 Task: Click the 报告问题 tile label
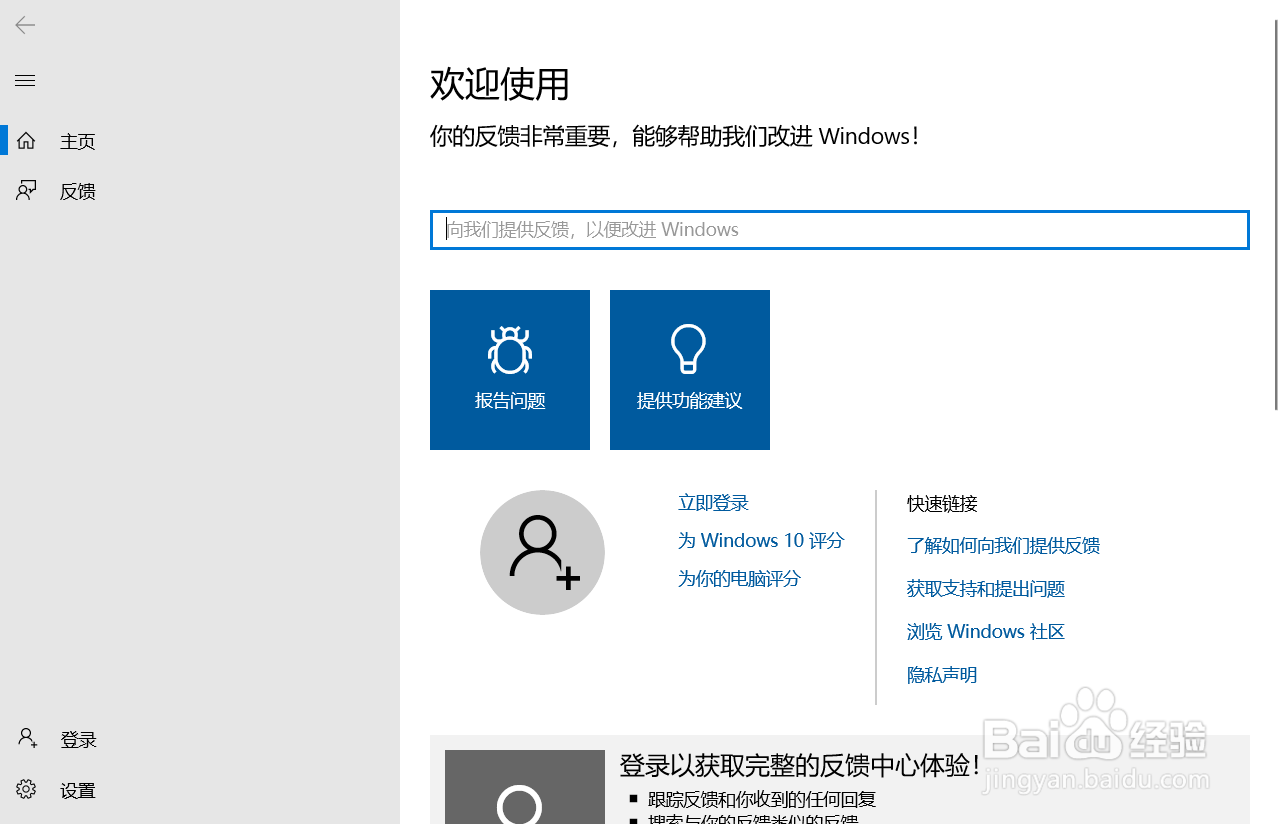510,401
